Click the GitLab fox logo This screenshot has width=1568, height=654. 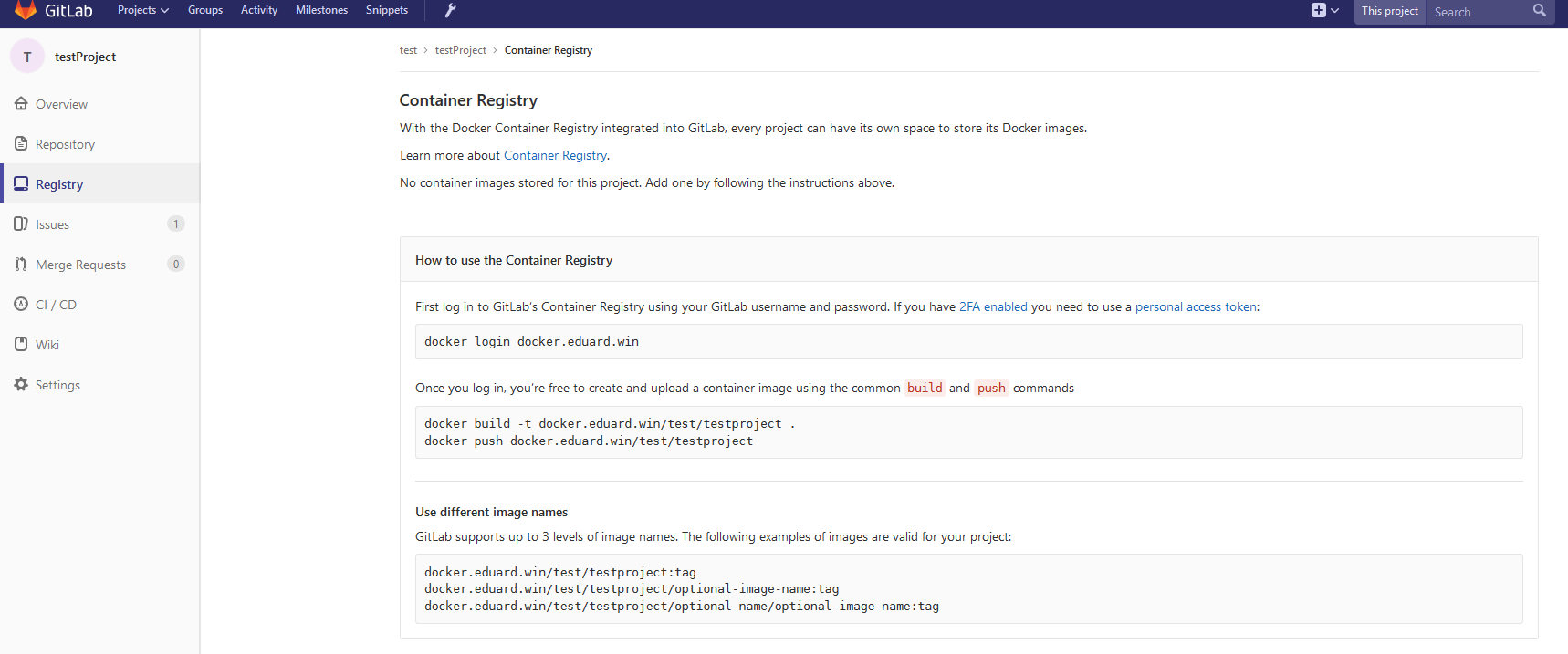click(x=26, y=10)
